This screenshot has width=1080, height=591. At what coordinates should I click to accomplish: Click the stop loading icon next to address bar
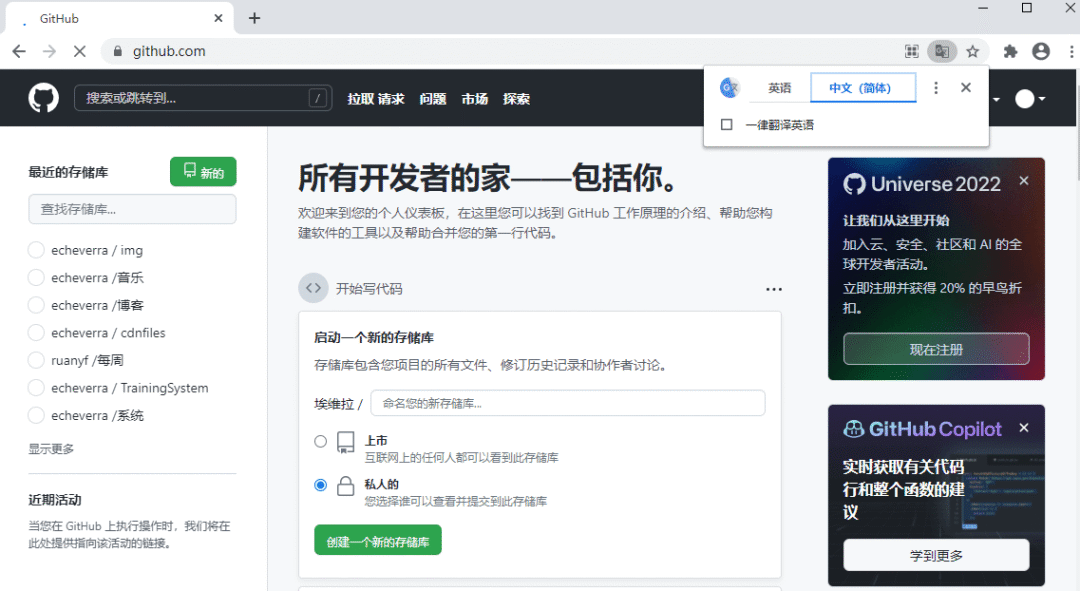click(80, 50)
